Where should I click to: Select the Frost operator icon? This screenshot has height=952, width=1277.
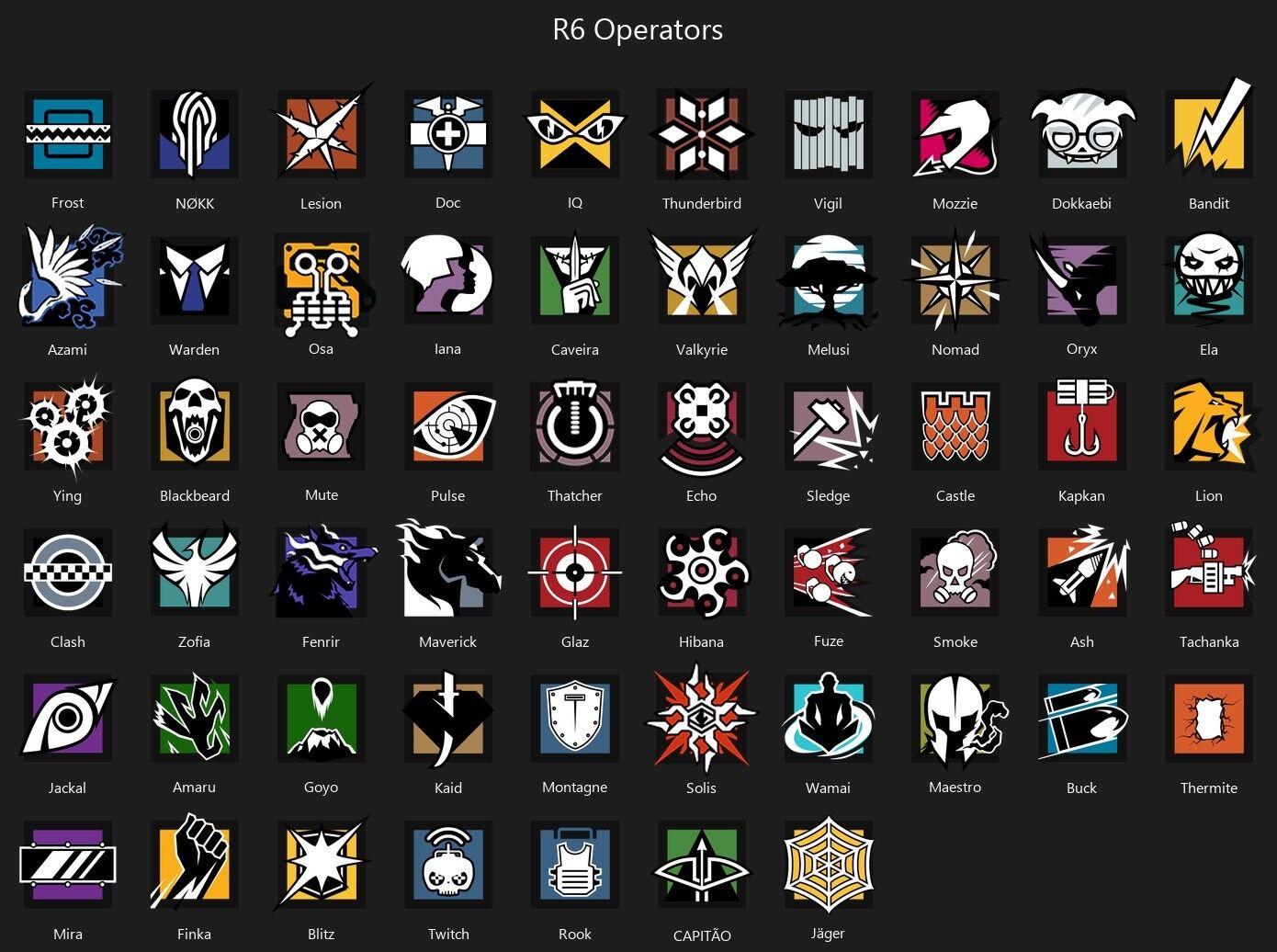point(68,134)
